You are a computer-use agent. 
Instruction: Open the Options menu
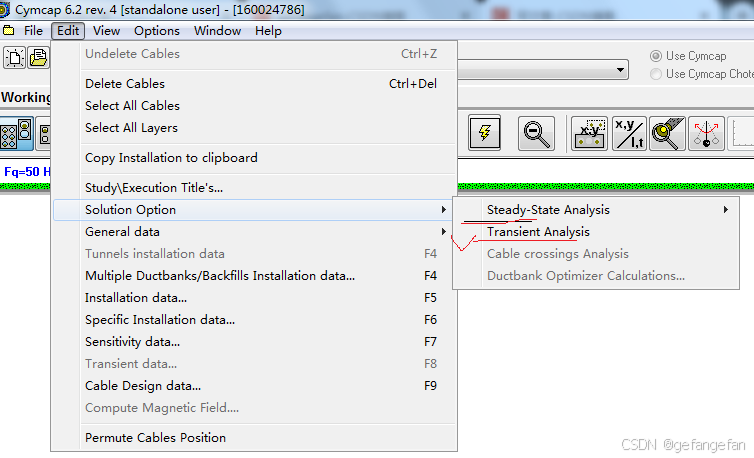point(157,31)
